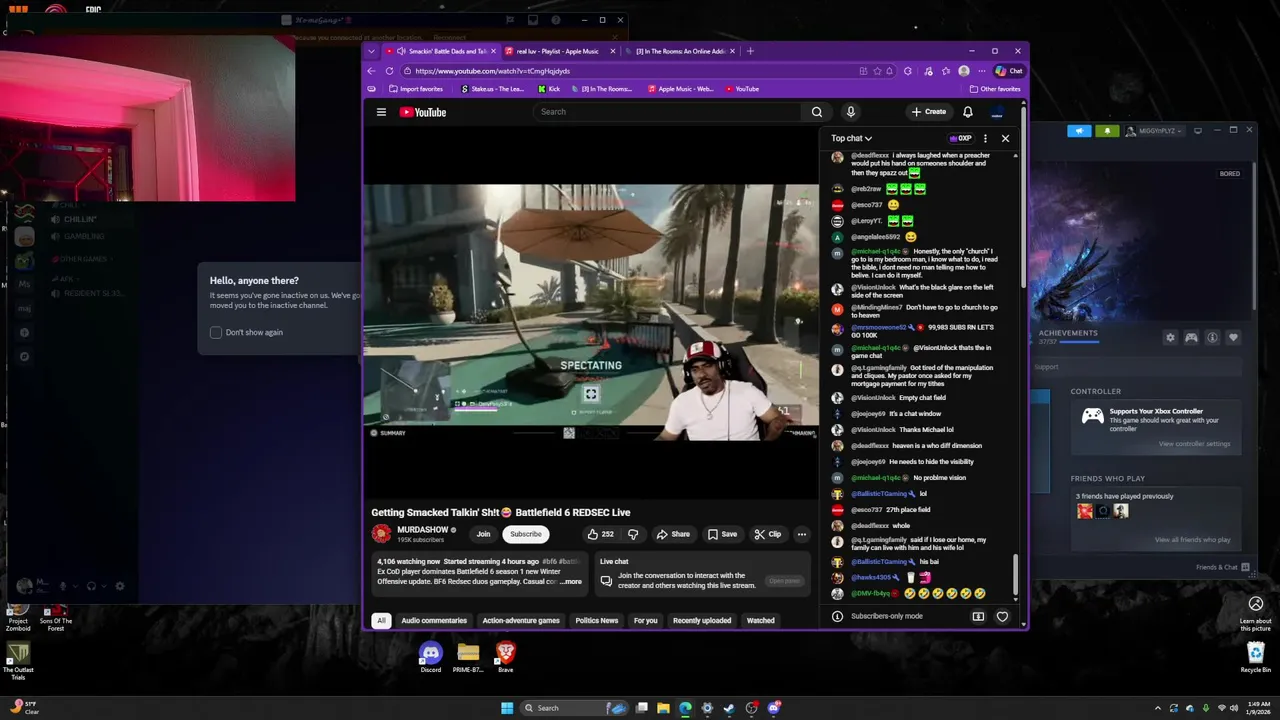1280x720 pixels.
Task: Open YouTube notifications bell
Action: (x=967, y=112)
